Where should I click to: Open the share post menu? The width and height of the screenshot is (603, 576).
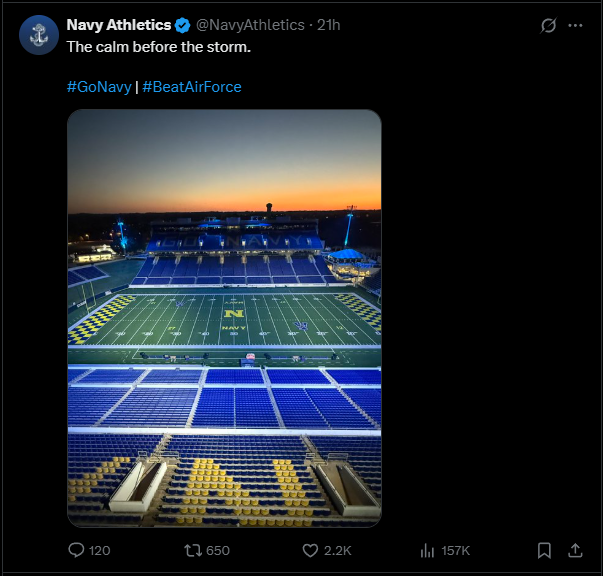[575, 550]
